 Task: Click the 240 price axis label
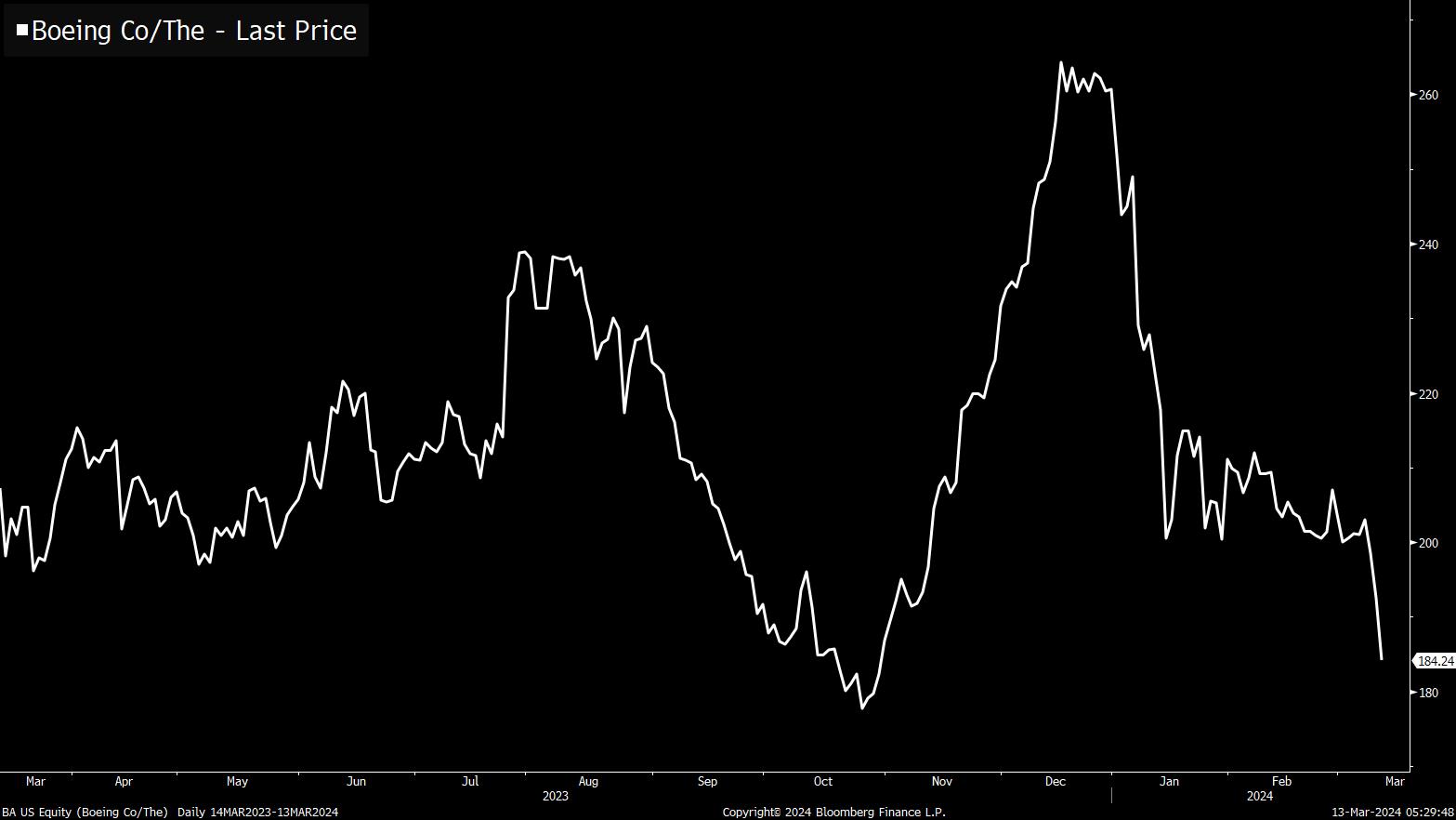click(x=1428, y=245)
